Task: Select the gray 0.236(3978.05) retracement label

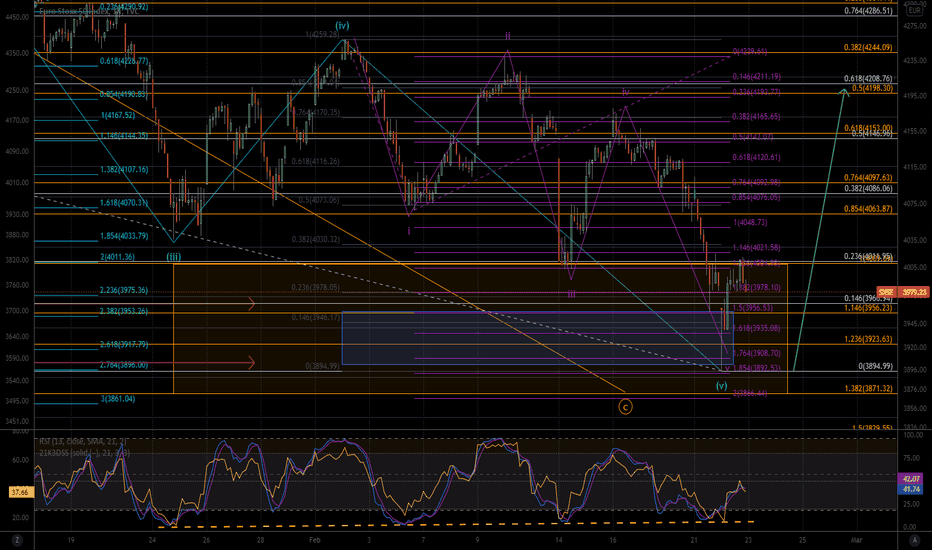Action: [316, 287]
